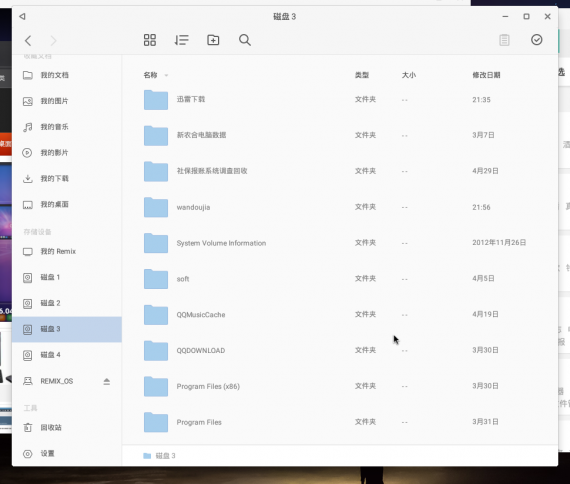
Task: Click System Volume Information name text
Action: pyautogui.click(x=221, y=243)
